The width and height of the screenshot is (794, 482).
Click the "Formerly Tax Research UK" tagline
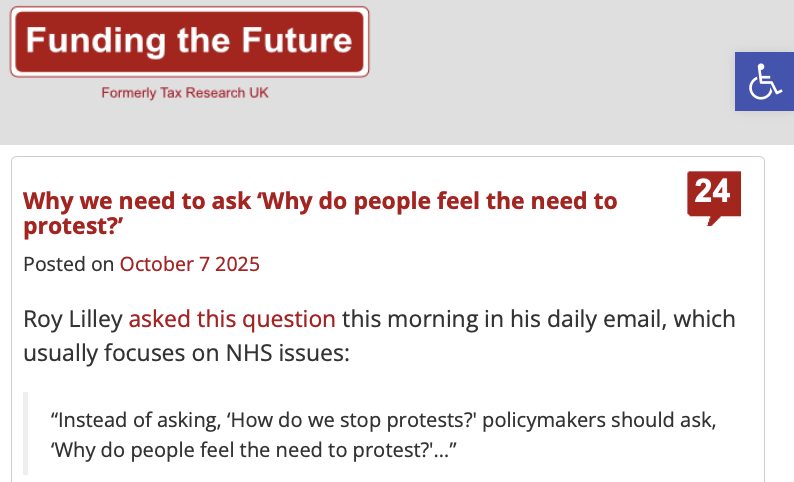pyautogui.click(x=185, y=93)
